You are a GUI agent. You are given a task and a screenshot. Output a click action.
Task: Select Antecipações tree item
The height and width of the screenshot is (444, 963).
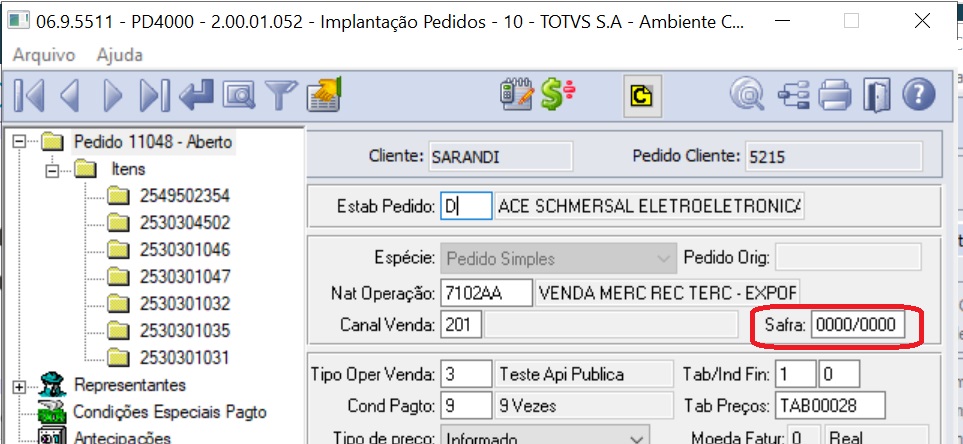122,438
